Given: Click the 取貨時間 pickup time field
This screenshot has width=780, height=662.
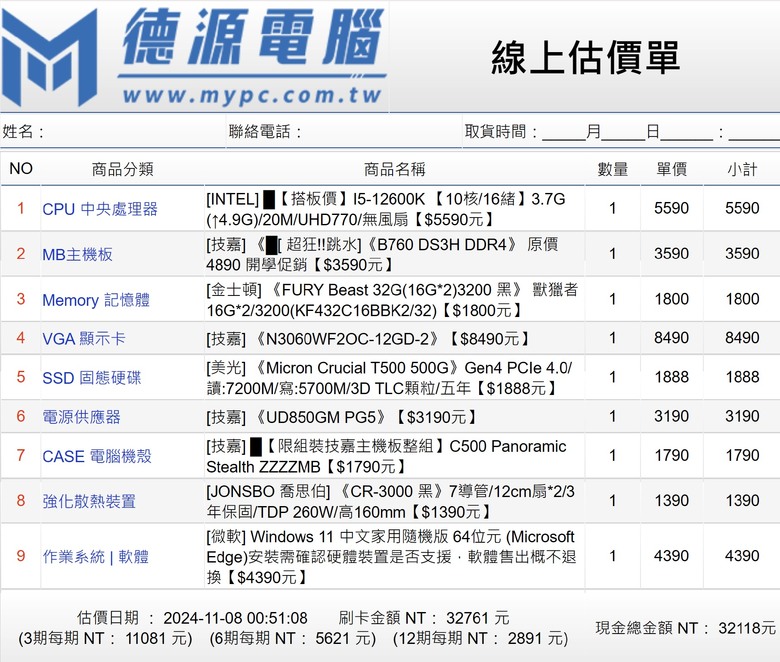Looking at the screenshot, I should [x=622, y=132].
